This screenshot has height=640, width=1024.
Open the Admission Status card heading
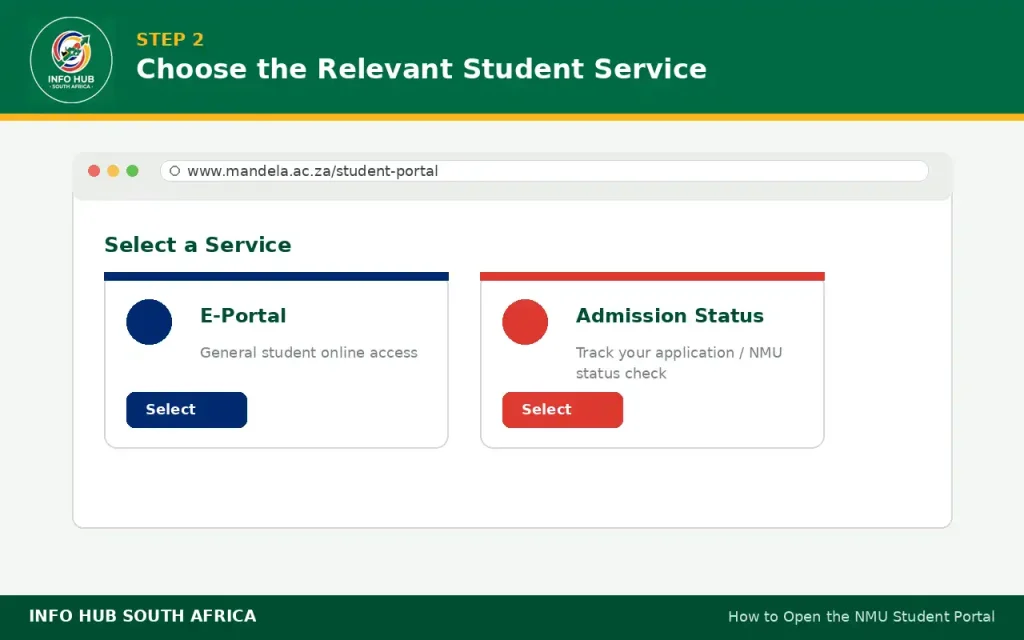669,315
